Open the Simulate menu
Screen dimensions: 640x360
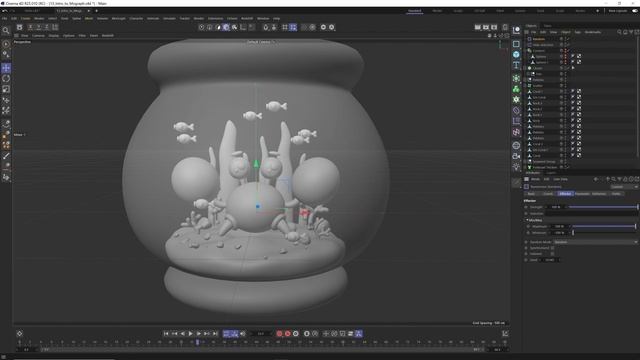click(169, 18)
